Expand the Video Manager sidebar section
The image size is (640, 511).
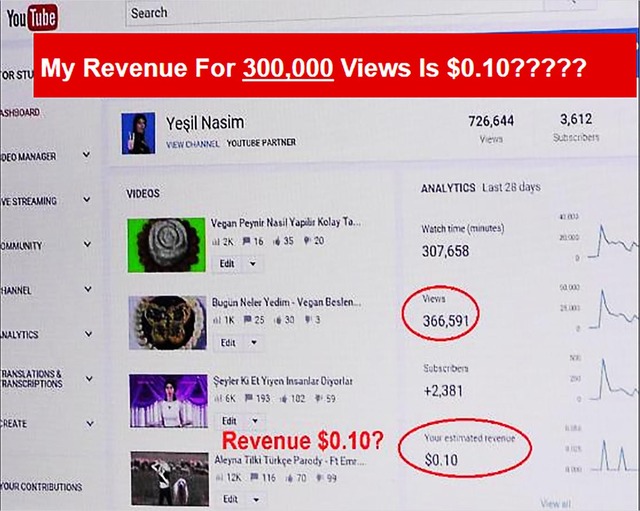87,156
